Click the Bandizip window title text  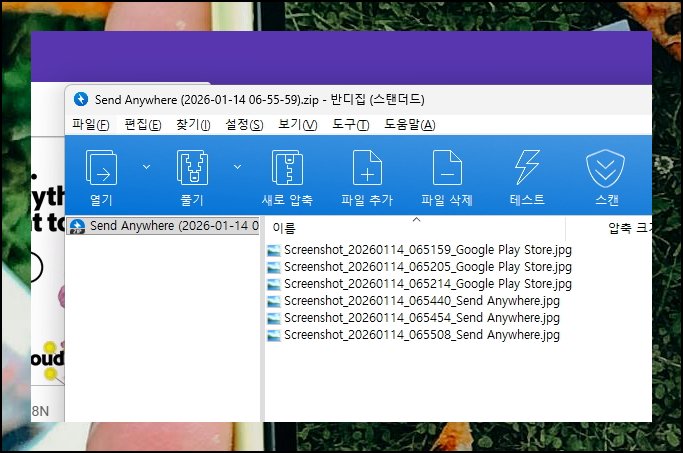(x=260, y=100)
